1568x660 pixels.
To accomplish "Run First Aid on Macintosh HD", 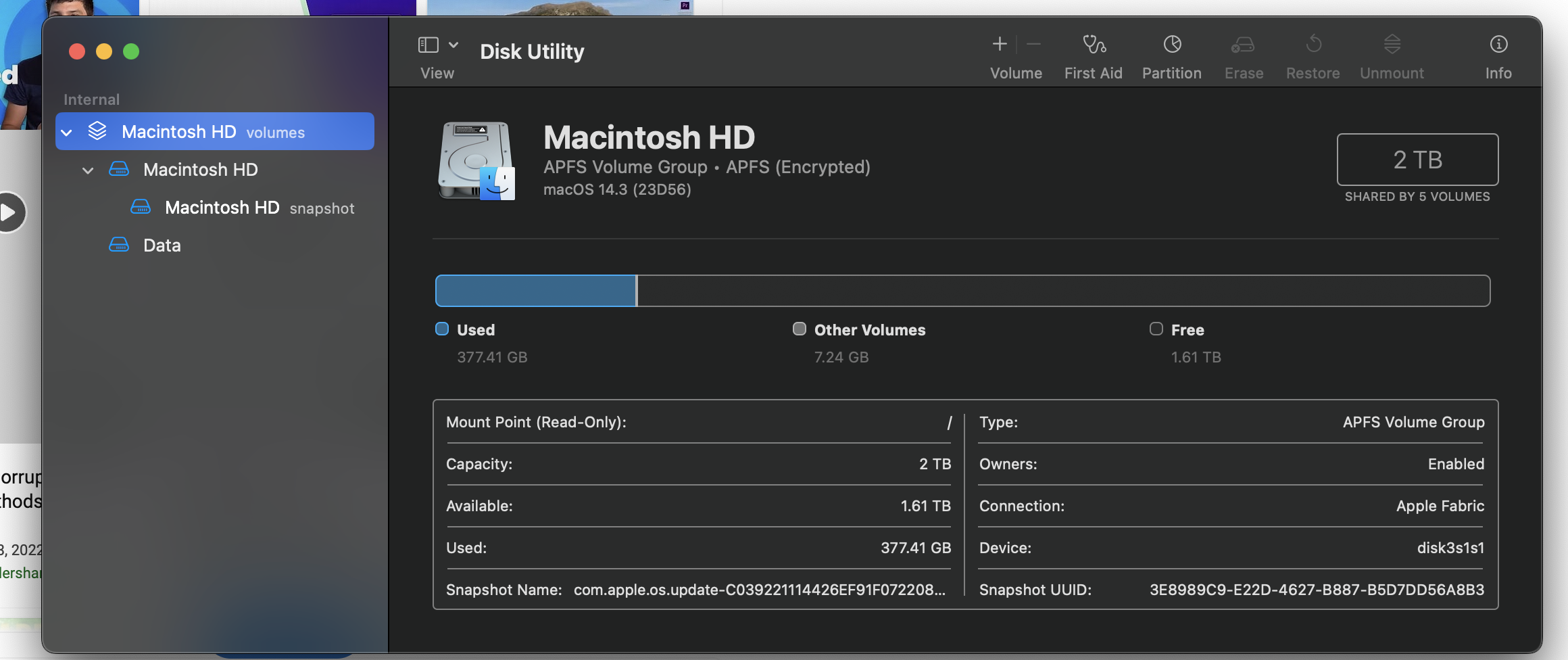I will [1092, 54].
